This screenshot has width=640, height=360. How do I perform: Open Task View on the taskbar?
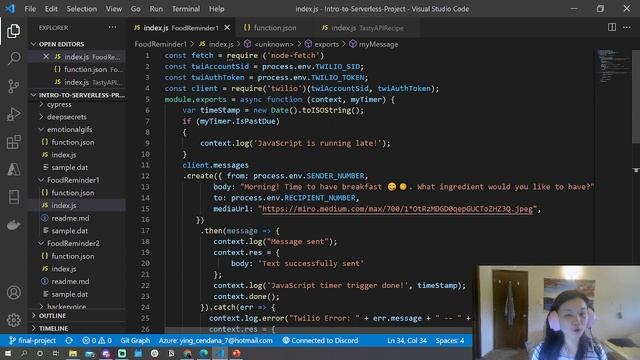(56, 353)
